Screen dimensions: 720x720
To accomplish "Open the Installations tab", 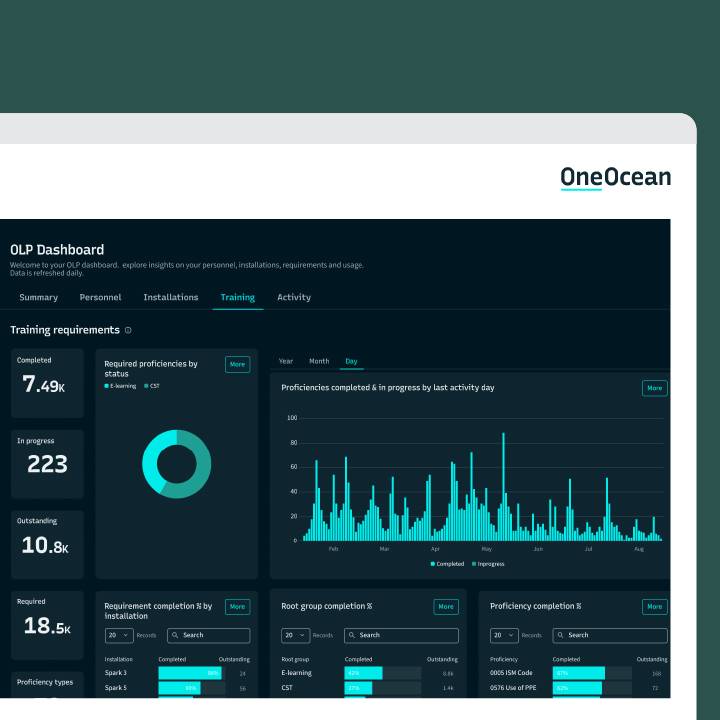I will (170, 297).
